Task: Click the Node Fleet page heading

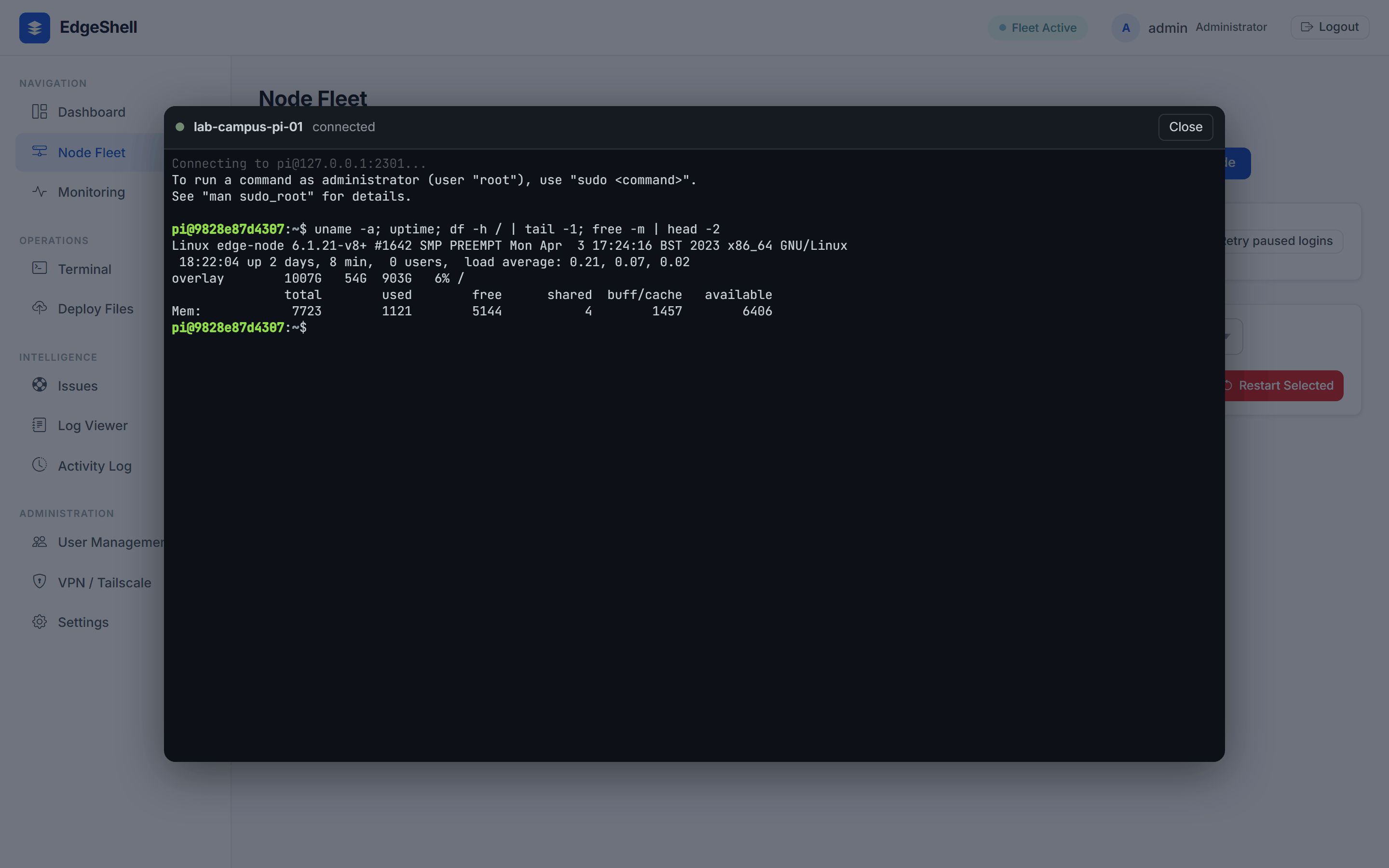Action: tap(312, 98)
